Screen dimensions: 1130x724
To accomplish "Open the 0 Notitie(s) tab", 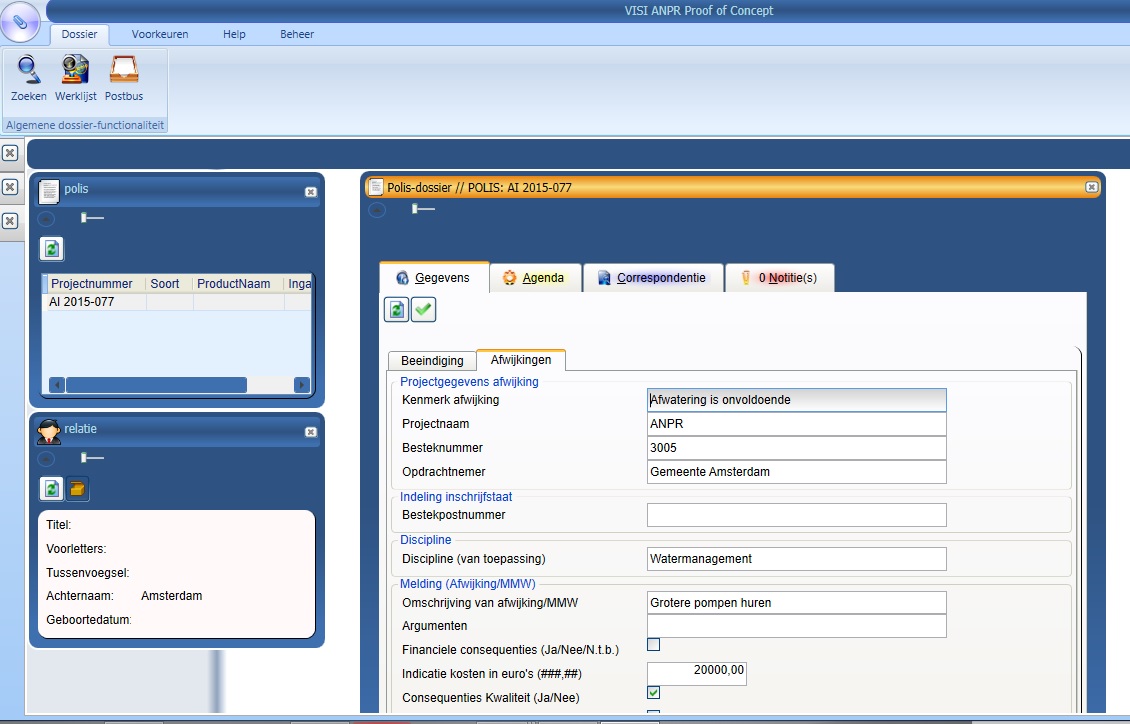I will [x=780, y=278].
